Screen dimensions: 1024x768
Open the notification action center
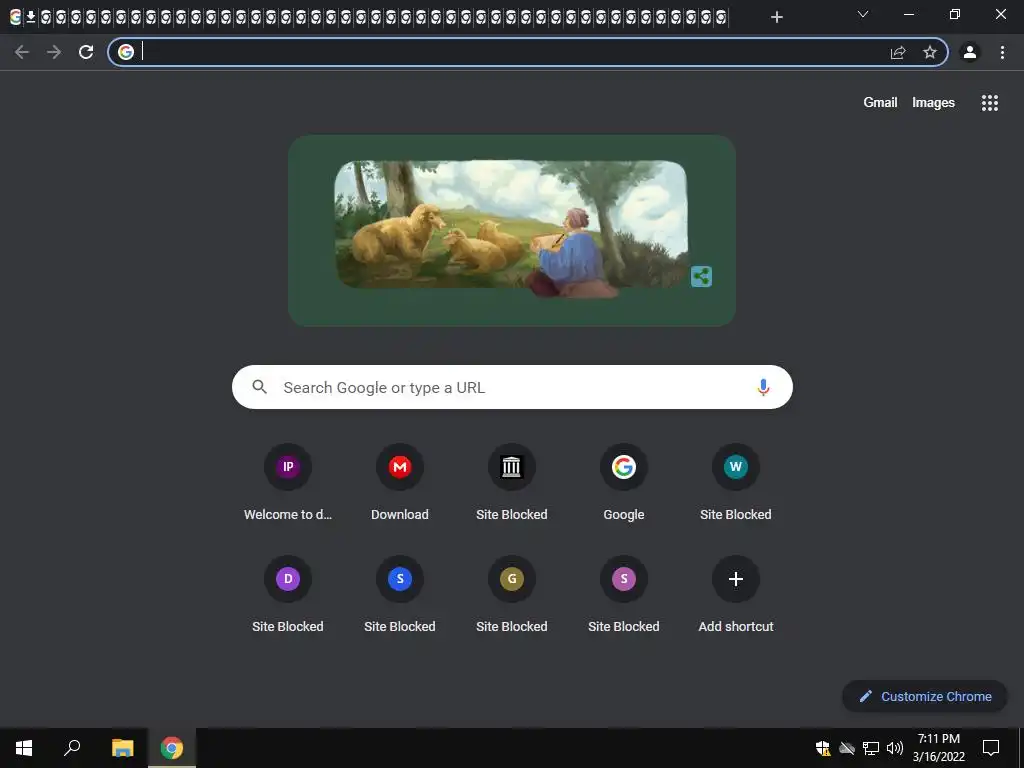tap(991, 748)
